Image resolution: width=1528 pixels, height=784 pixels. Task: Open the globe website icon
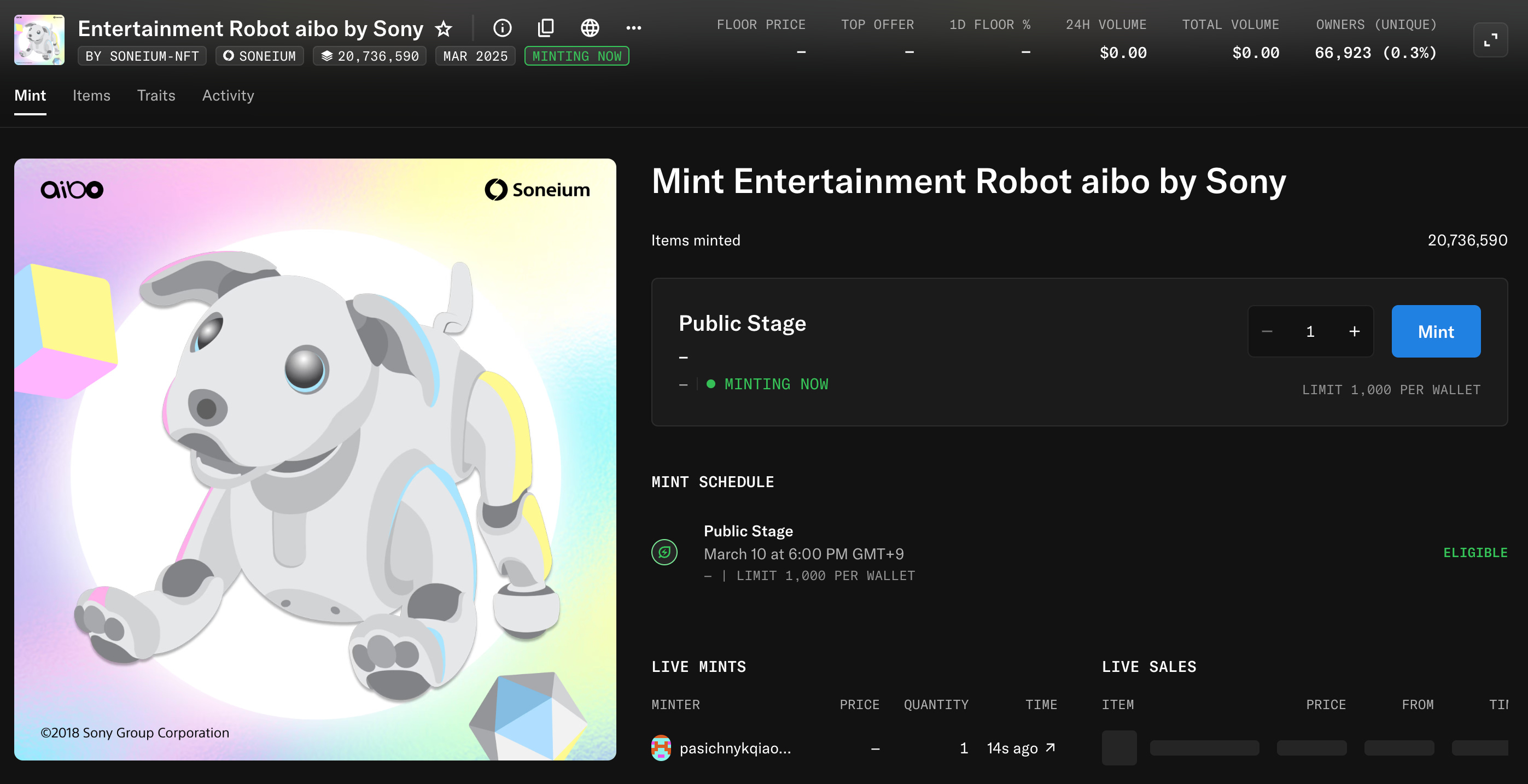point(590,28)
